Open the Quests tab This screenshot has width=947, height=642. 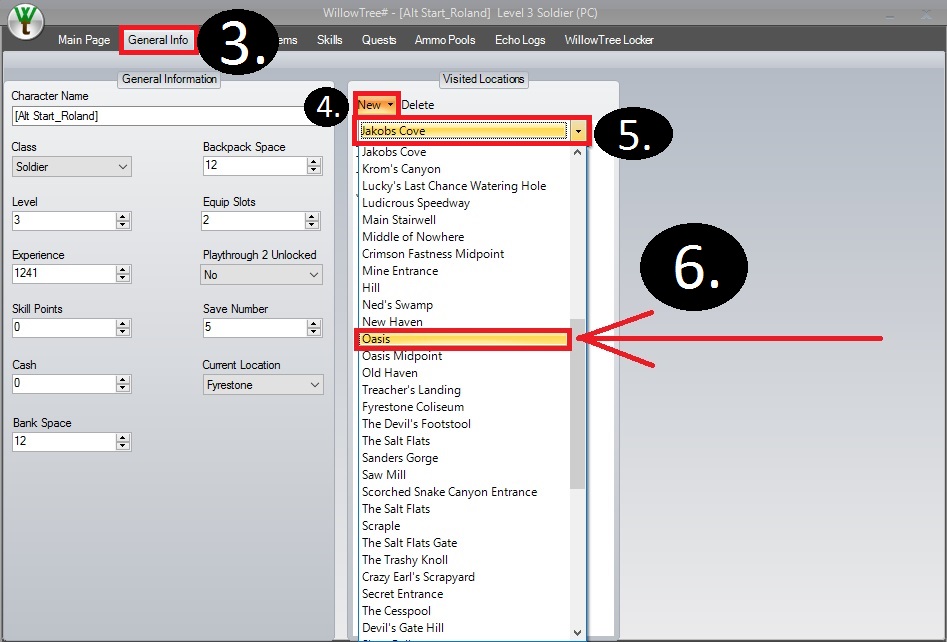(x=379, y=40)
